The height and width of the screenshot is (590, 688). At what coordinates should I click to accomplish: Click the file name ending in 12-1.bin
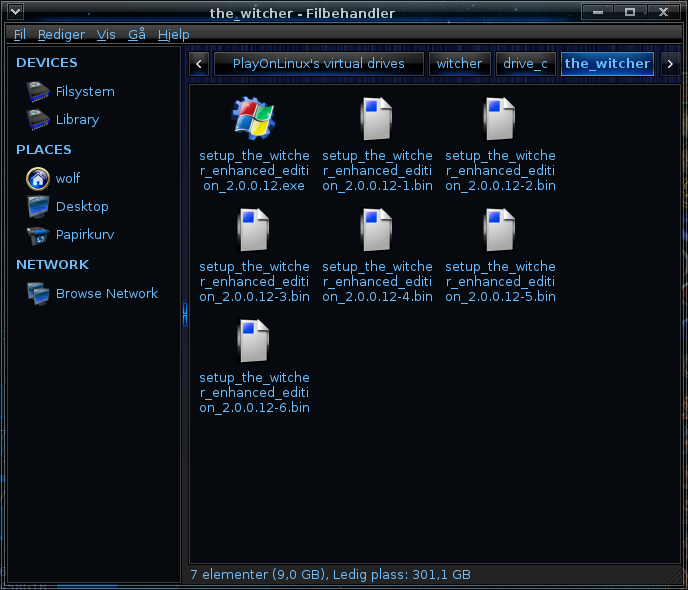coord(377,171)
